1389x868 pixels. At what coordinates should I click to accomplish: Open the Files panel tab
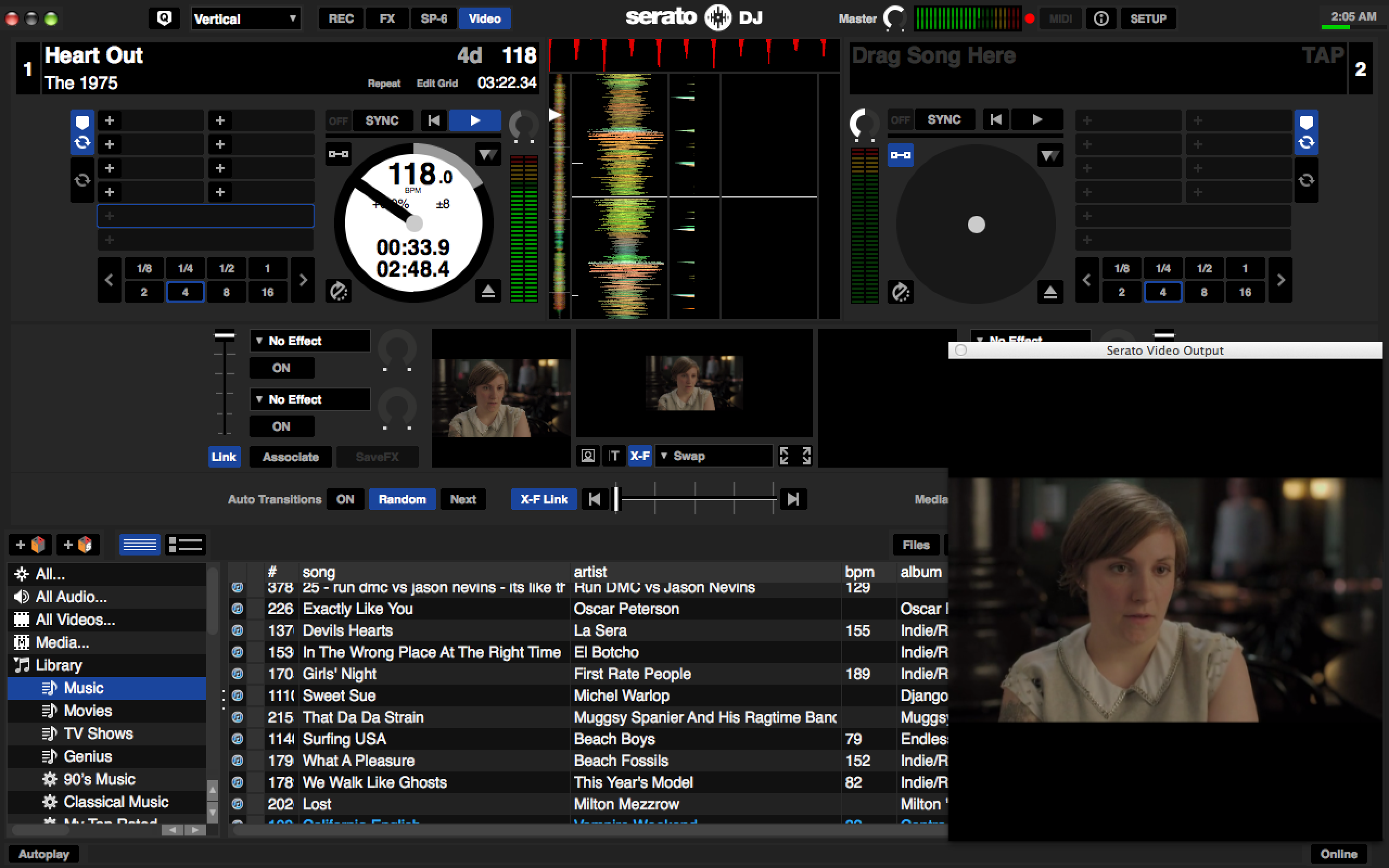(x=915, y=544)
